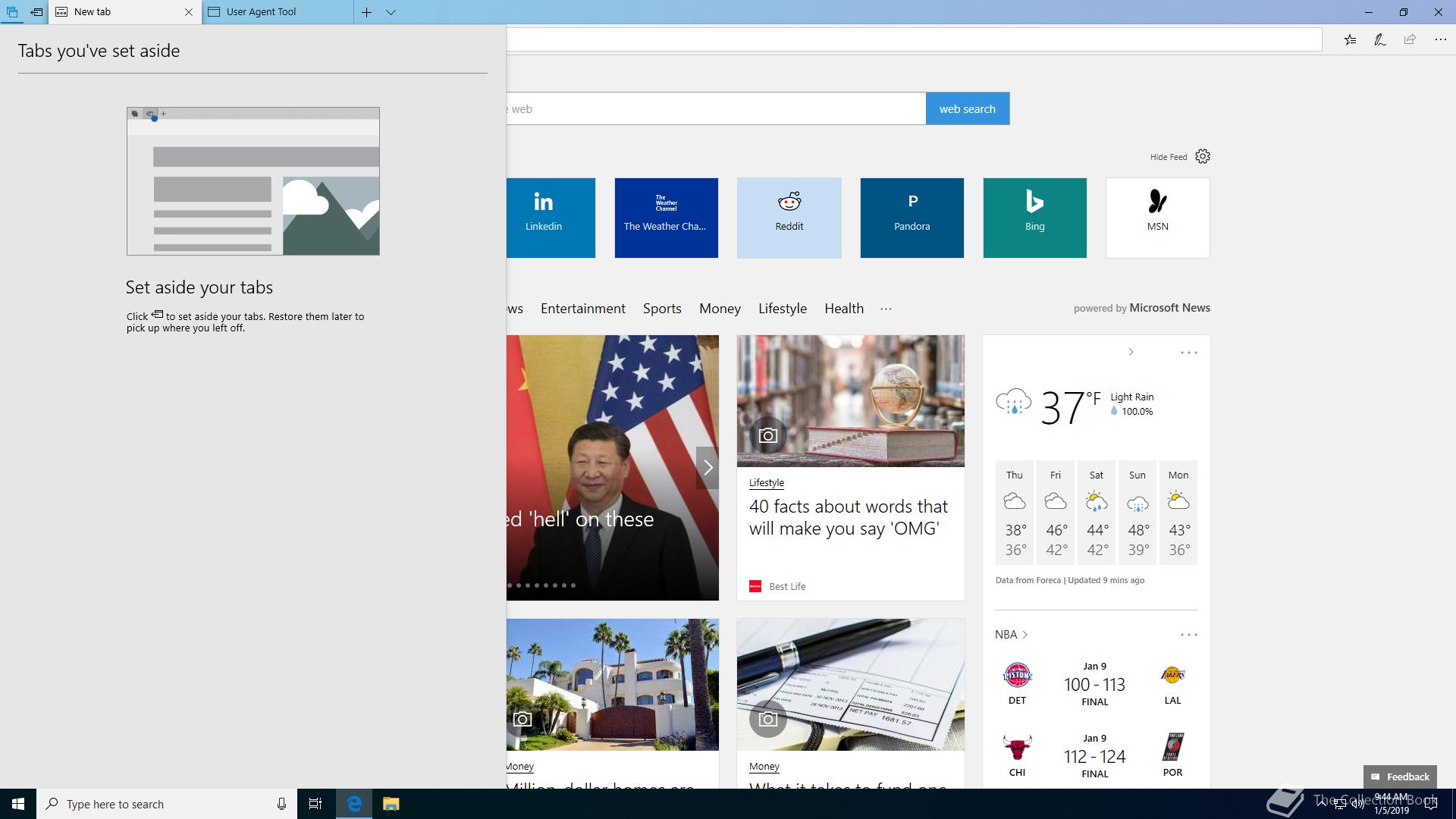Select the Sun forecast day

[x=1137, y=513]
